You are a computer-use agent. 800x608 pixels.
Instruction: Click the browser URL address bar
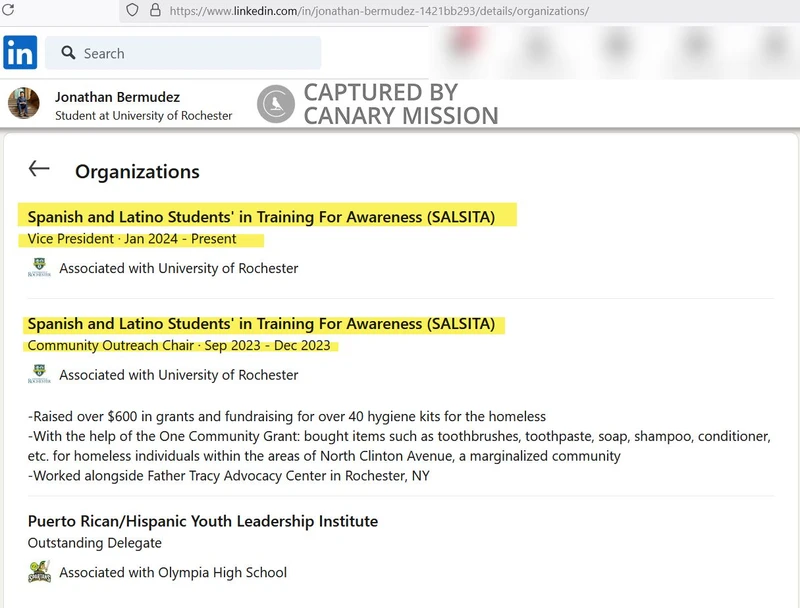pos(379,11)
